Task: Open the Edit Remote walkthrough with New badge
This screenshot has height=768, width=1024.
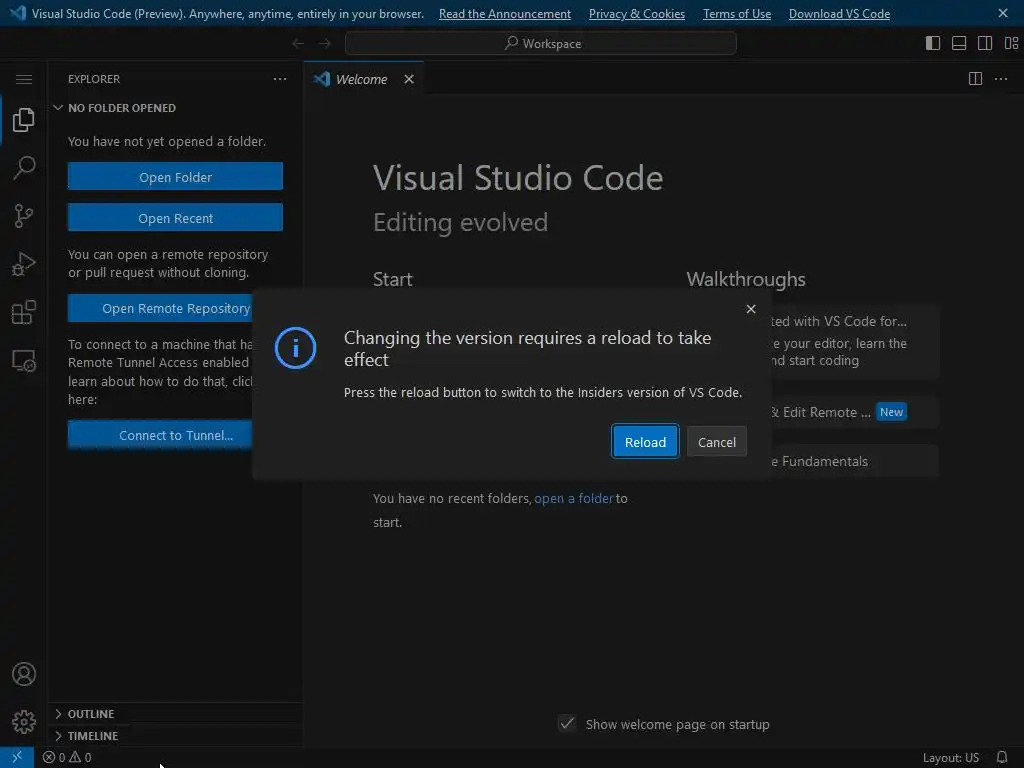Action: (x=854, y=412)
